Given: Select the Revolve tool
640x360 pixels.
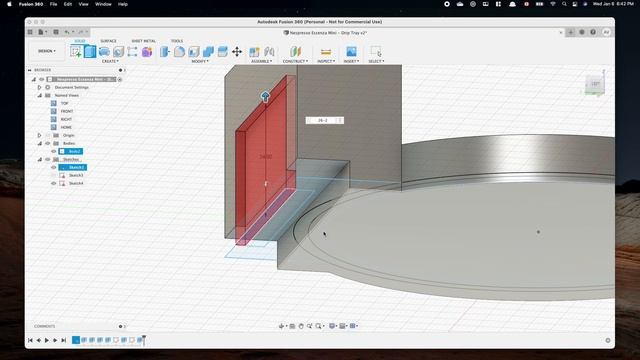Looking at the screenshot, I should click(104, 52).
